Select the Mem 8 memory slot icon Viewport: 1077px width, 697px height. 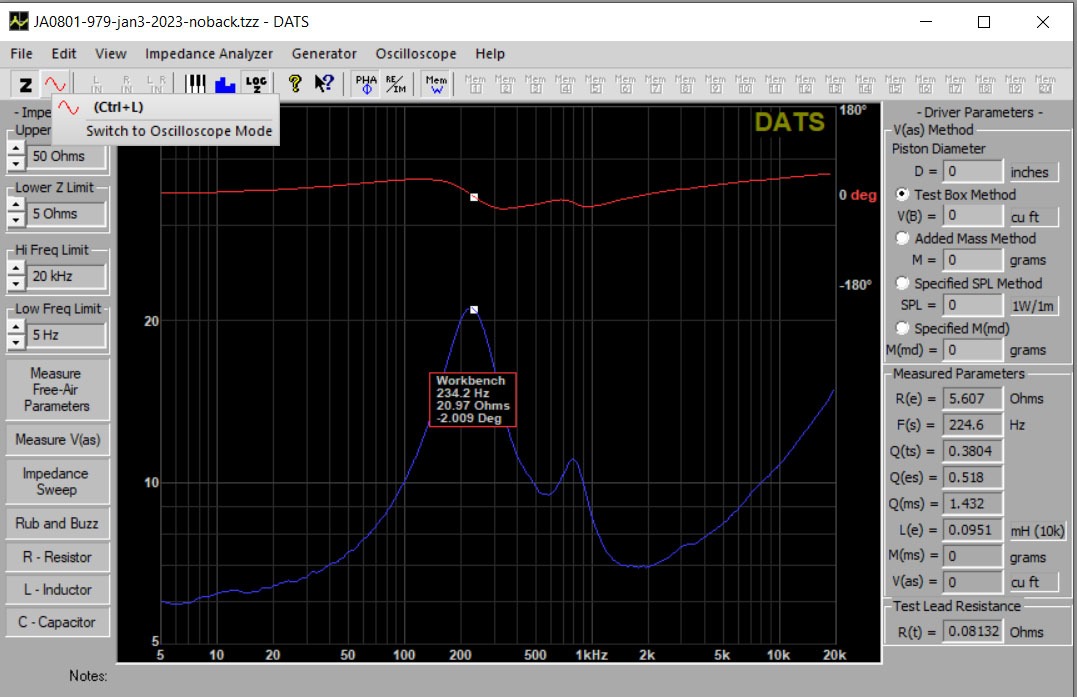(x=685, y=84)
